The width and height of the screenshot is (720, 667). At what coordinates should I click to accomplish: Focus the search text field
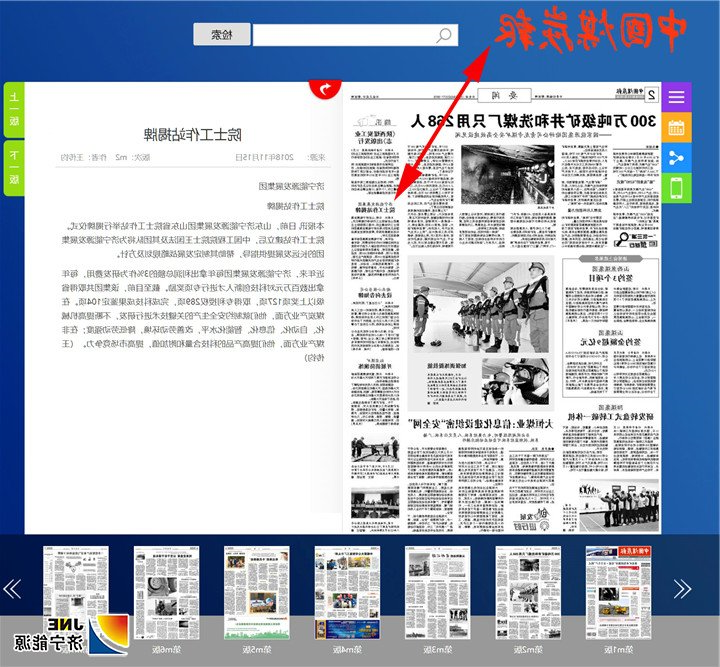click(x=355, y=35)
